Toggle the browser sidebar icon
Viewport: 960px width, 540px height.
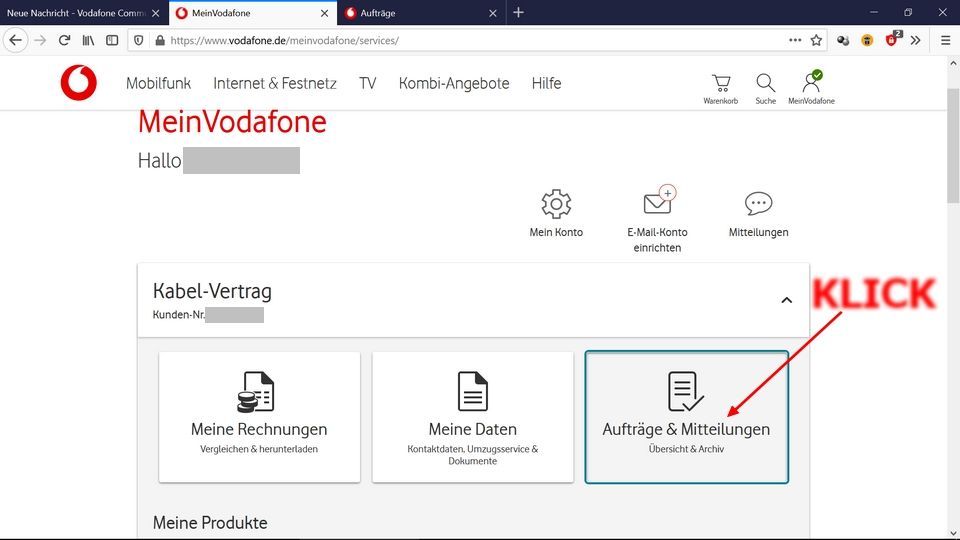(x=112, y=40)
